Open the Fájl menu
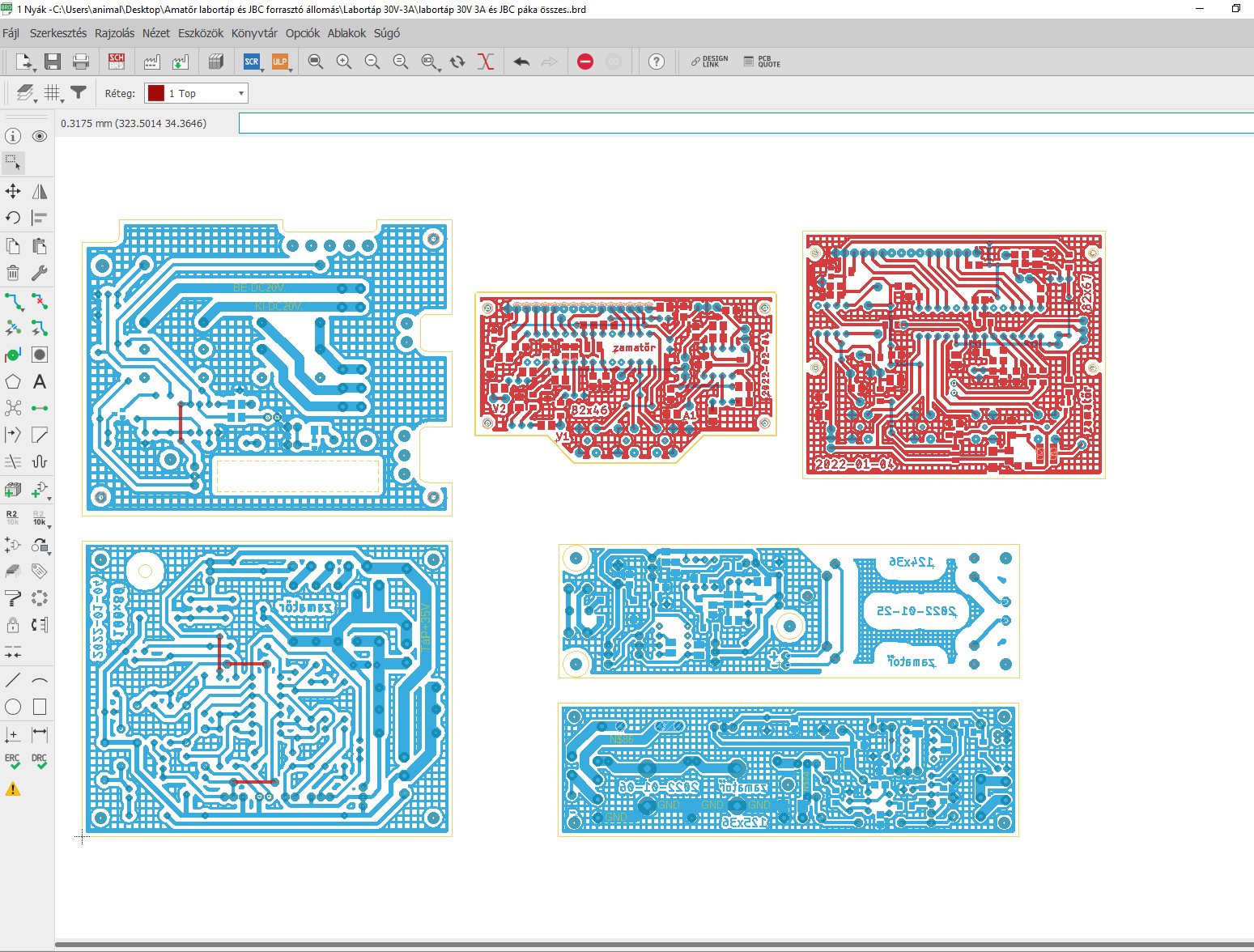This screenshot has height=952, width=1254. [x=11, y=33]
